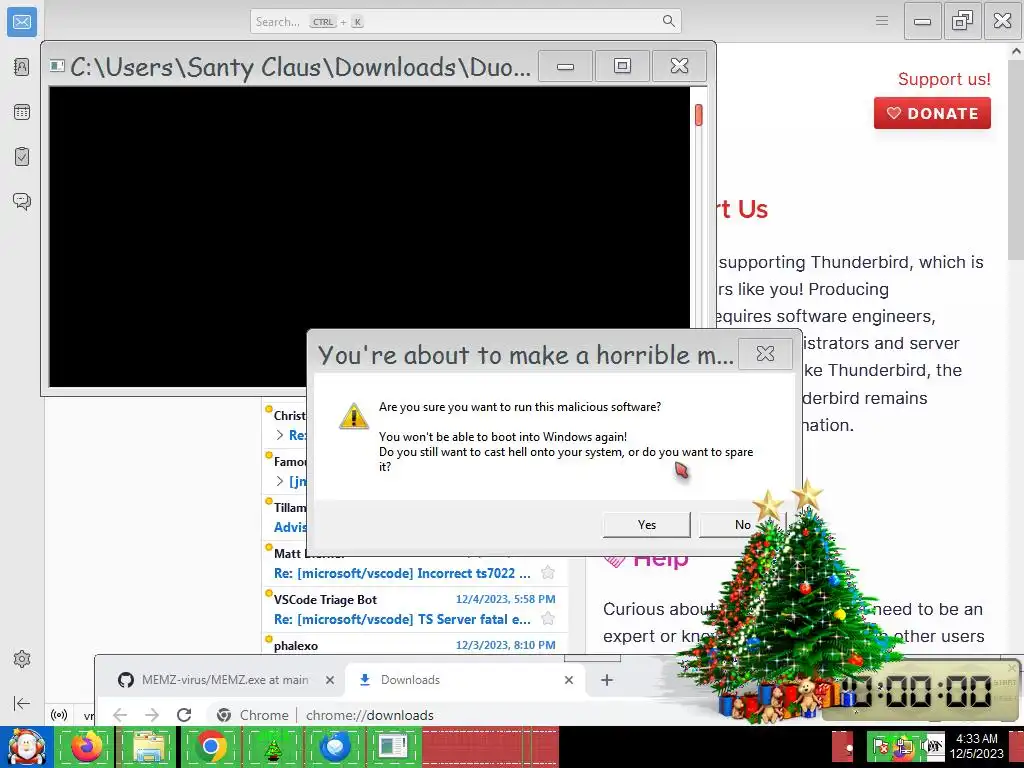Click the console window scrollbar thumb
This screenshot has width=1024, height=768.
pos(699,115)
